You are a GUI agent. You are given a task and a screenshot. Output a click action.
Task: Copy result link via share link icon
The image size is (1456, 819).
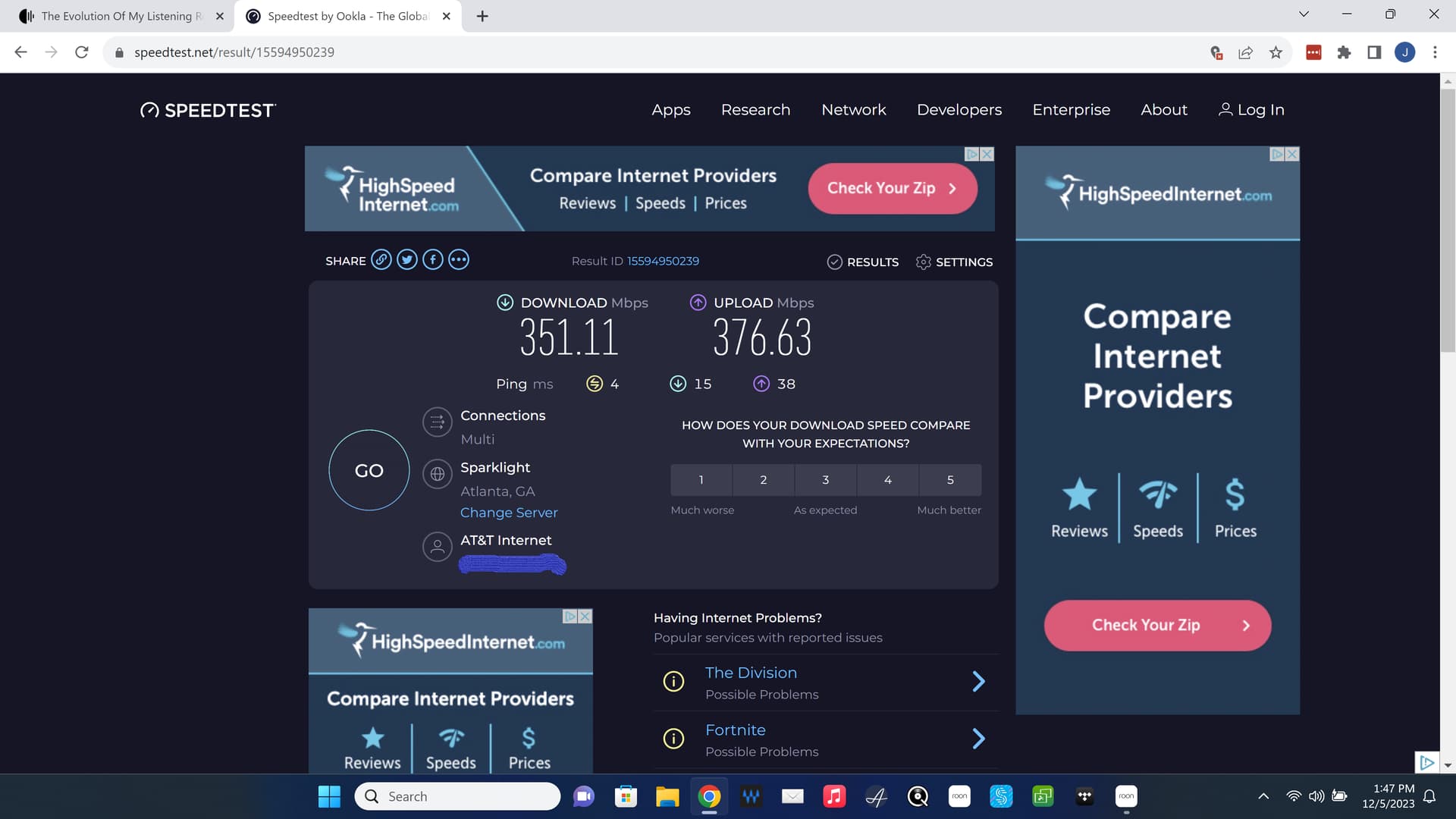pyautogui.click(x=381, y=260)
